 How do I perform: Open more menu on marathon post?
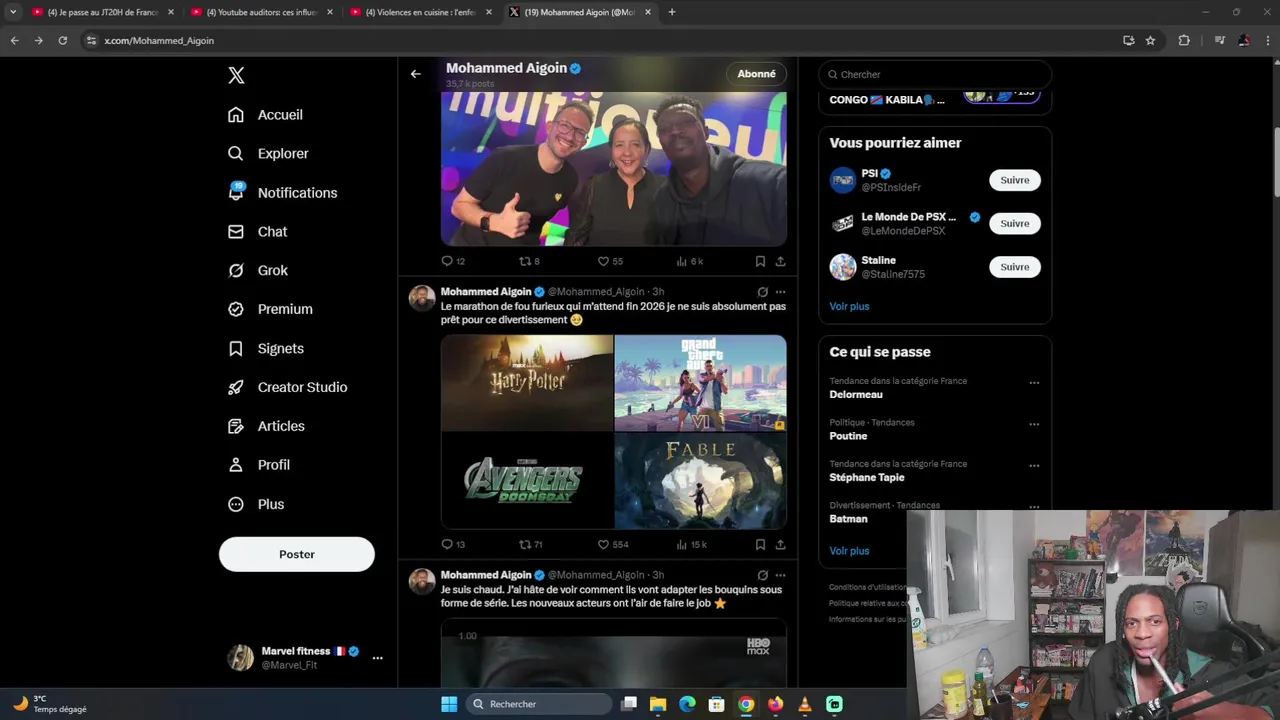(780, 293)
